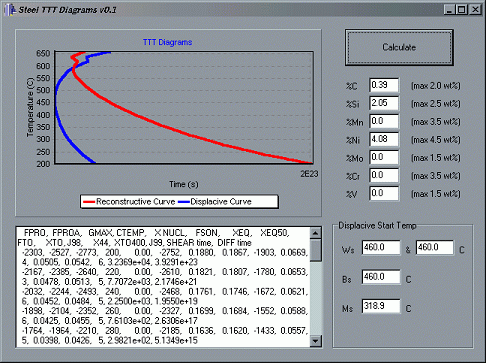
Task: Click the SHEAR time column header
Action: tap(190, 243)
